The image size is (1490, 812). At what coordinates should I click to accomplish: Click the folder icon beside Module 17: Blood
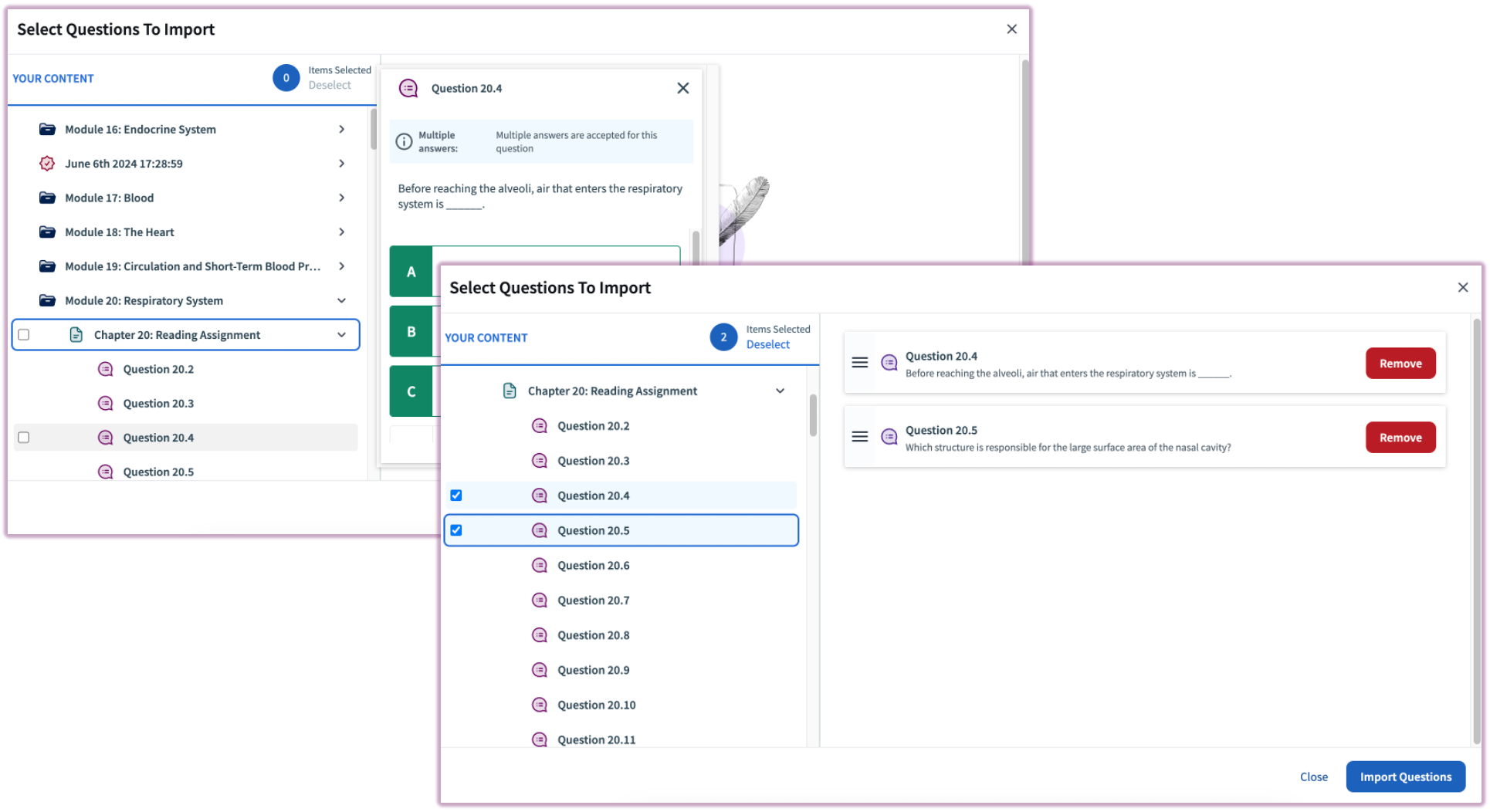47,198
